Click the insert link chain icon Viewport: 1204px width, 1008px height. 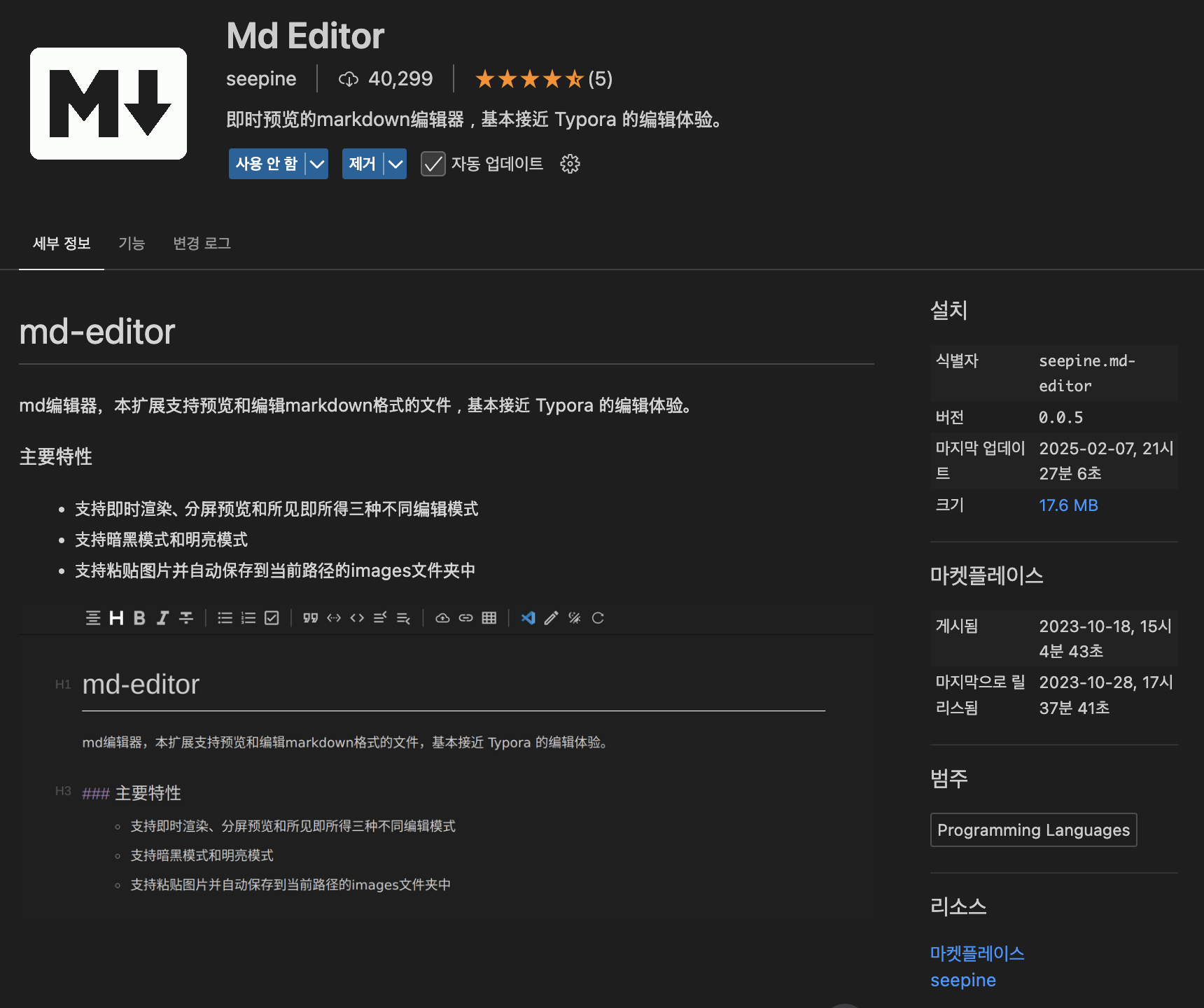point(465,618)
